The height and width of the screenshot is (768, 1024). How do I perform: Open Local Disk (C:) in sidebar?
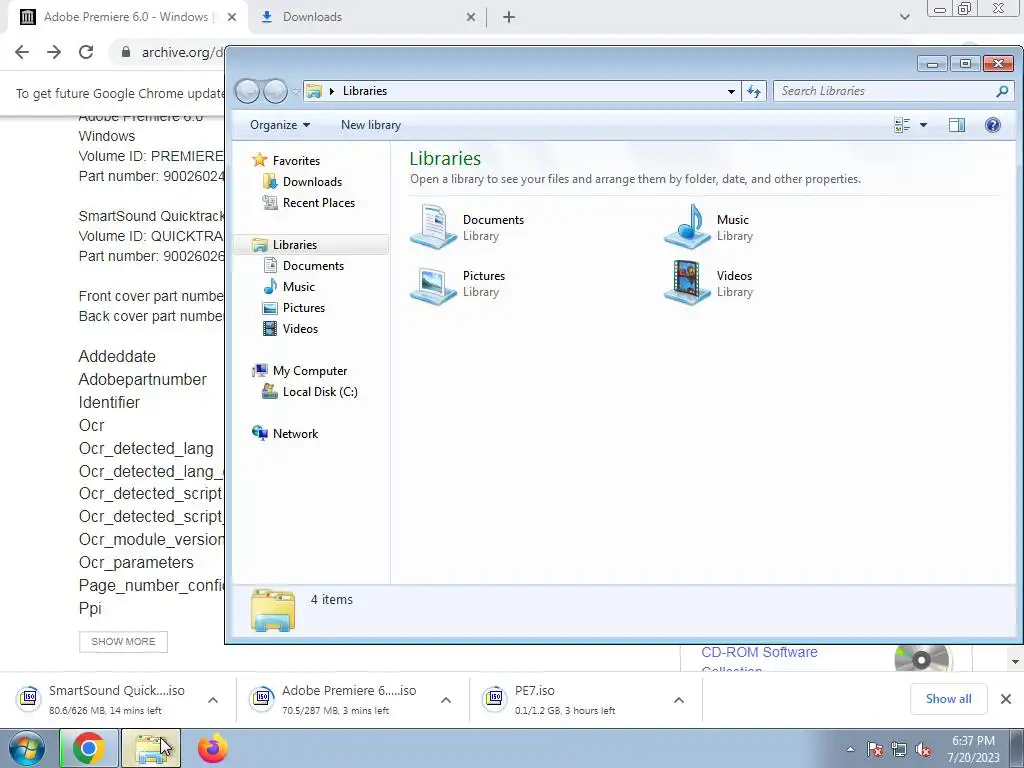(320, 392)
